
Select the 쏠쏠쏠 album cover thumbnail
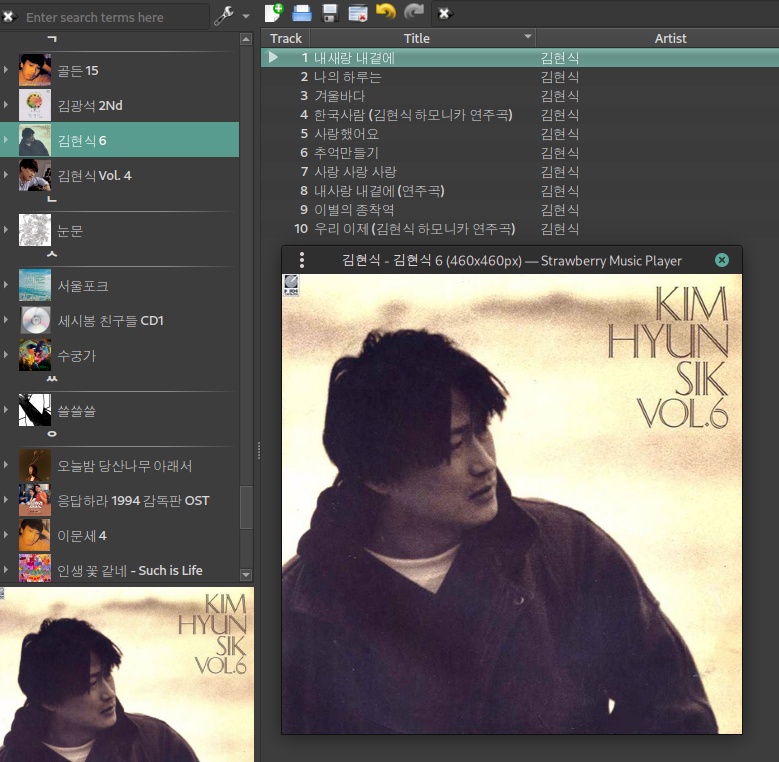35,410
